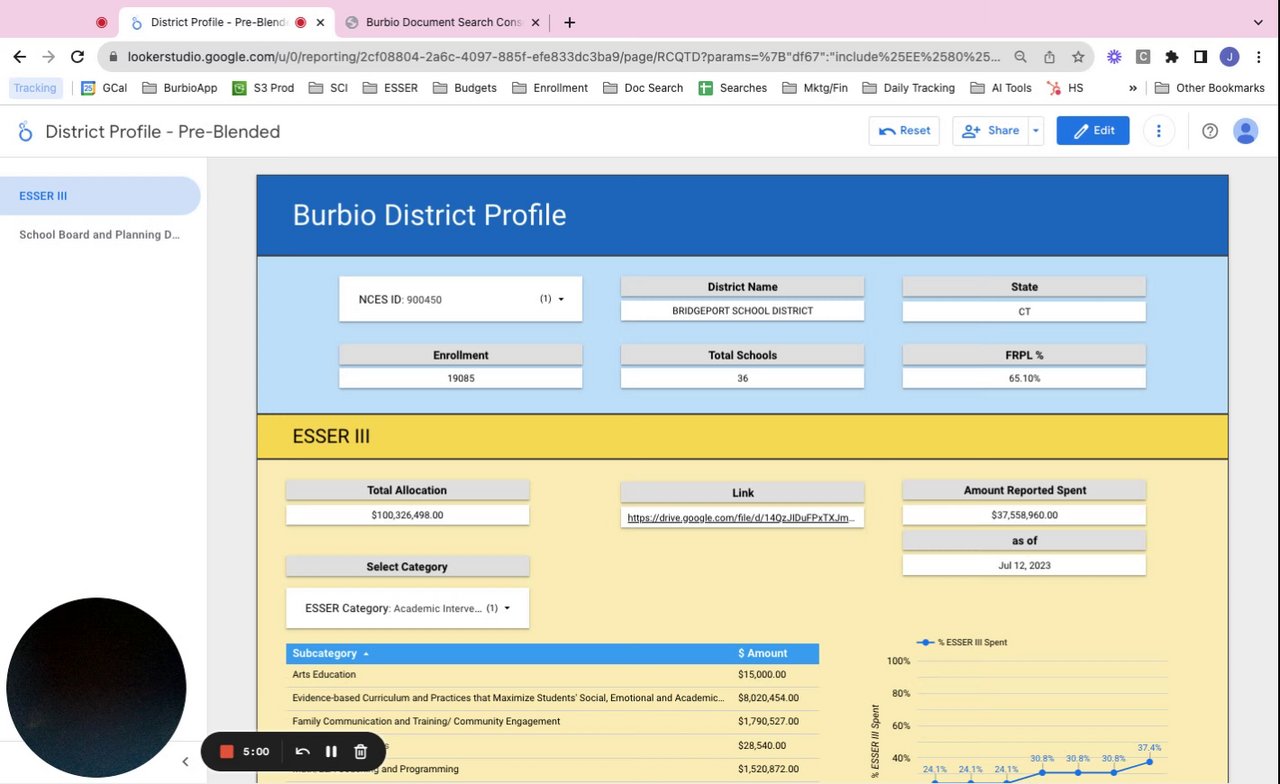Viewport: 1280px width, 784px height.
Task: Open the HS HubSpot bookmark
Action: 1065,88
